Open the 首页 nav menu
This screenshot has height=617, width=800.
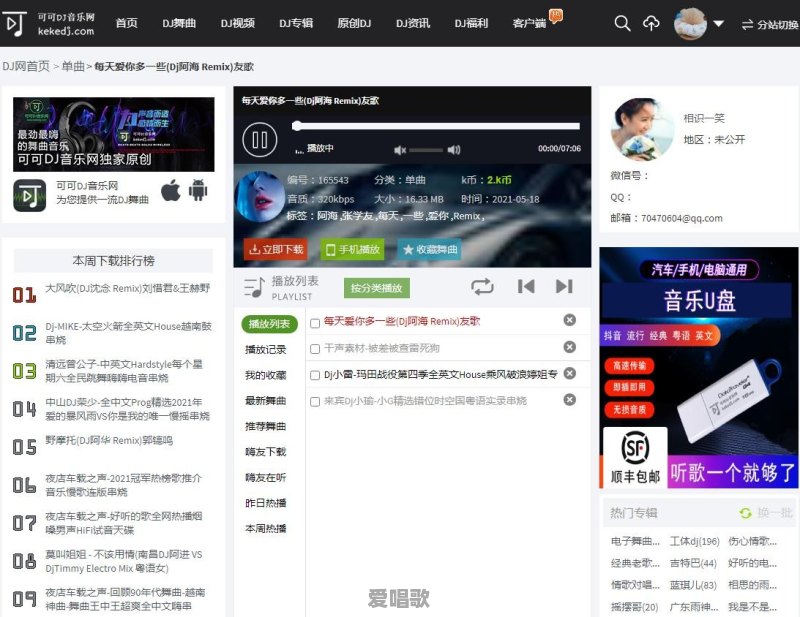pos(126,23)
